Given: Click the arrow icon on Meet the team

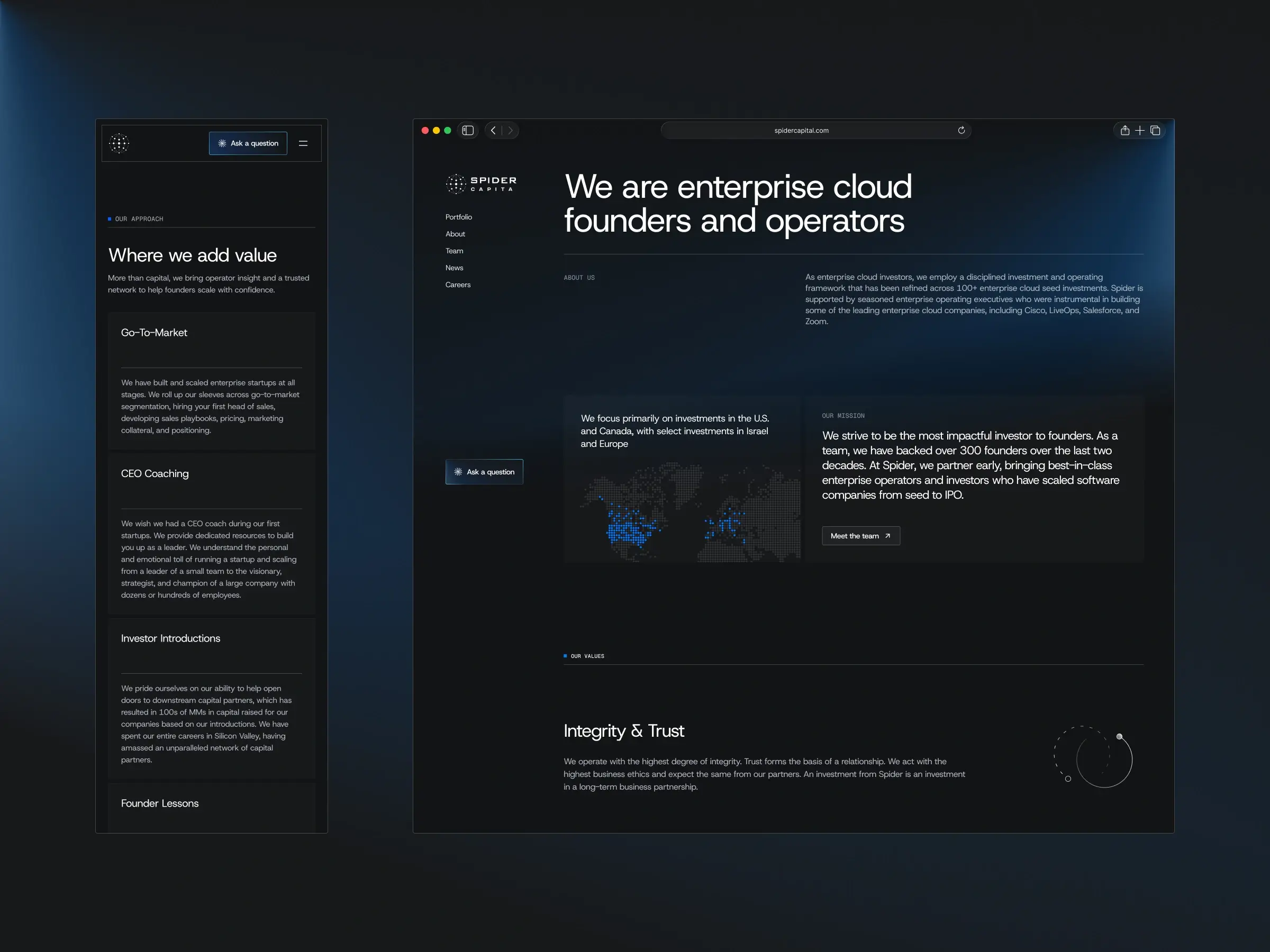Looking at the screenshot, I should tap(887, 536).
